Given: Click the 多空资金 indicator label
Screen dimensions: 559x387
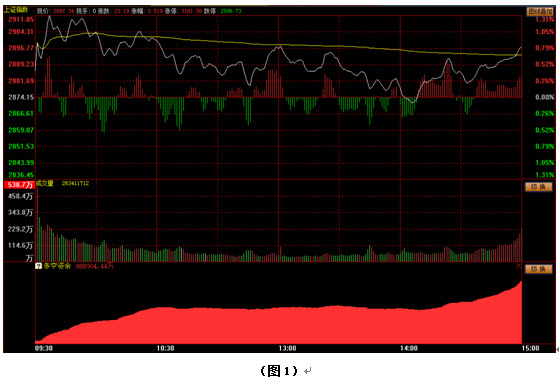Looking at the screenshot, I should tap(57, 266).
